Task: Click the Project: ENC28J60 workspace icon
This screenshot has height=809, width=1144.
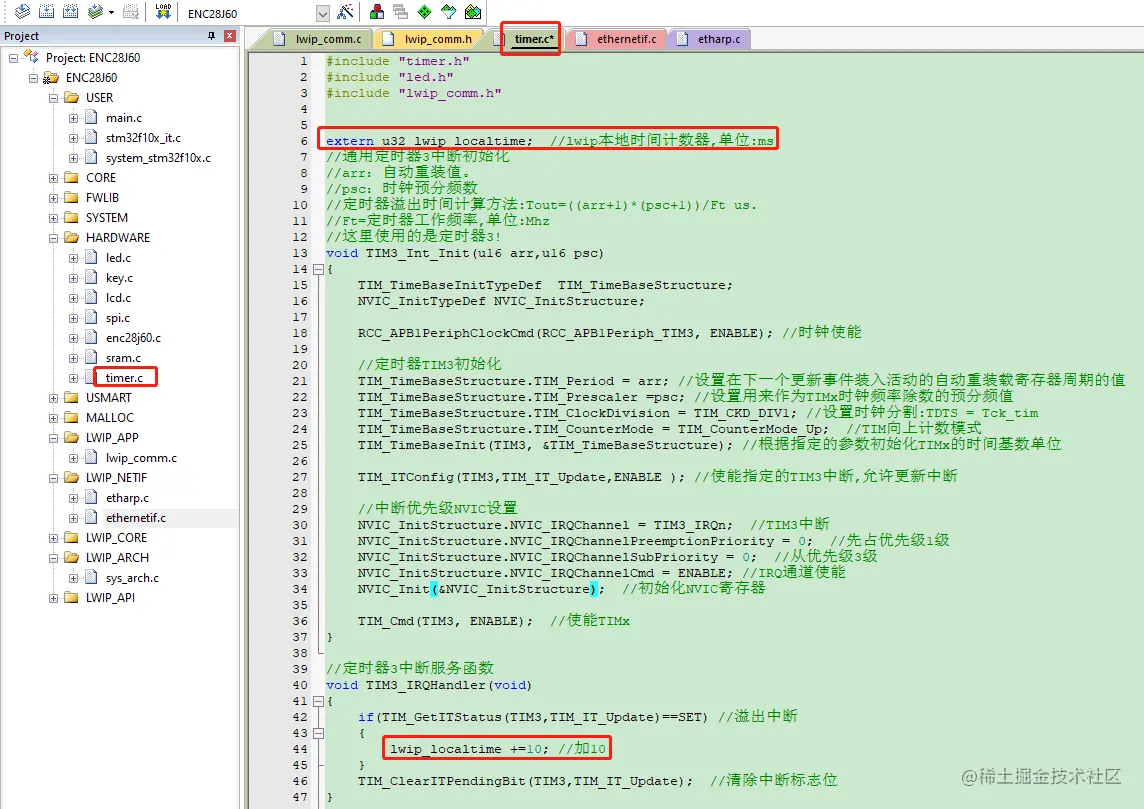Action: 31,57
